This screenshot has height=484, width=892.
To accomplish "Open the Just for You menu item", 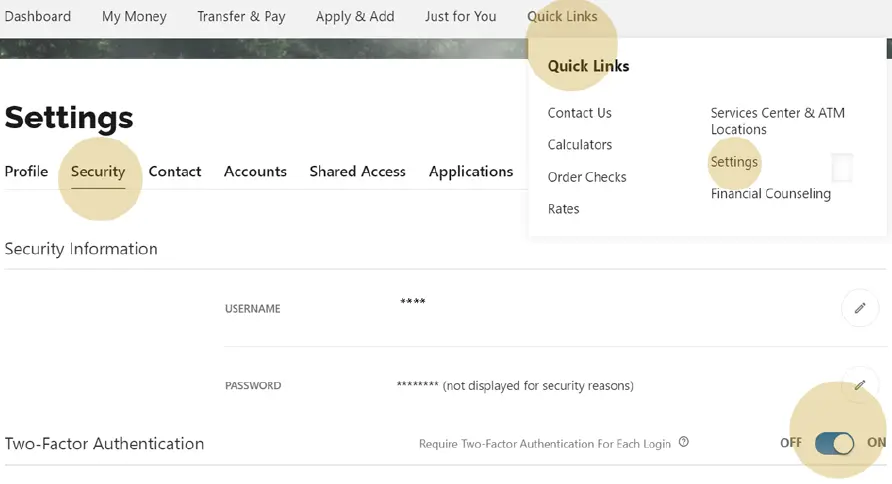I will [460, 16].
